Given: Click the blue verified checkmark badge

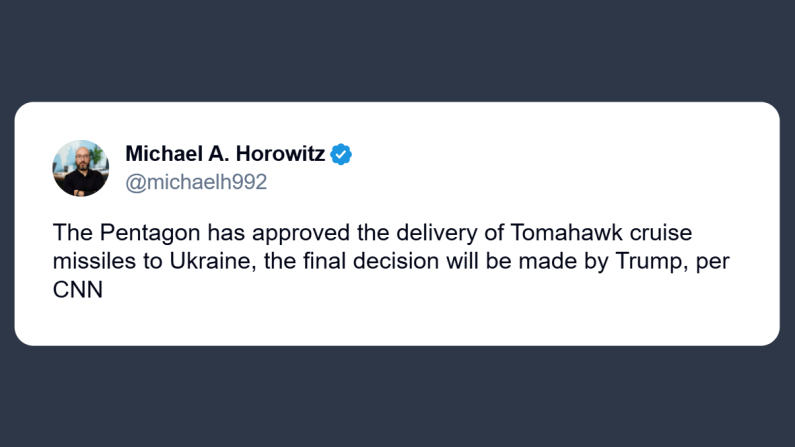Looking at the screenshot, I should (342, 155).
